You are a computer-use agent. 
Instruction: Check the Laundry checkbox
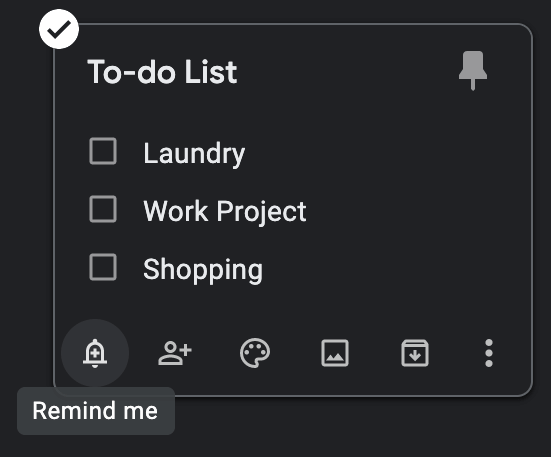[103, 151]
